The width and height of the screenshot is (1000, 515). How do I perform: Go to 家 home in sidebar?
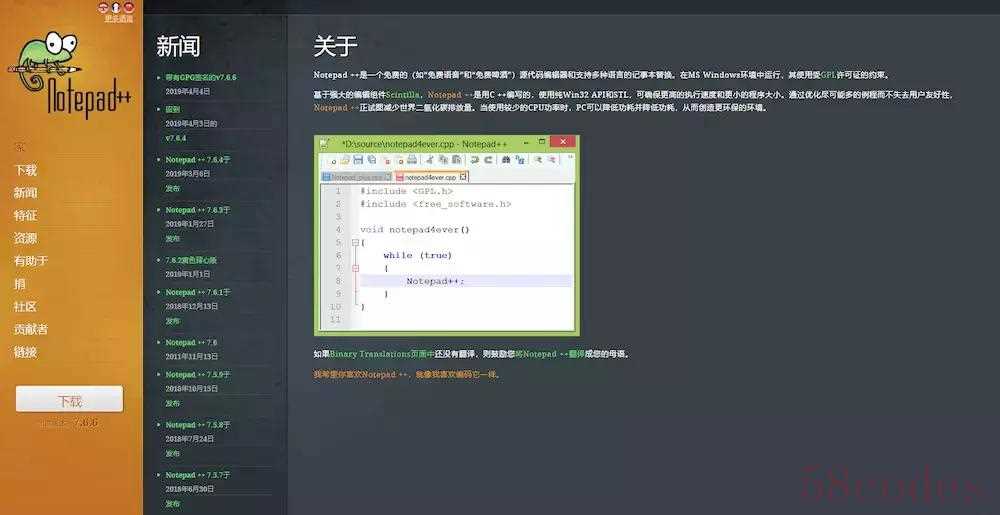(x=20, y=147)
